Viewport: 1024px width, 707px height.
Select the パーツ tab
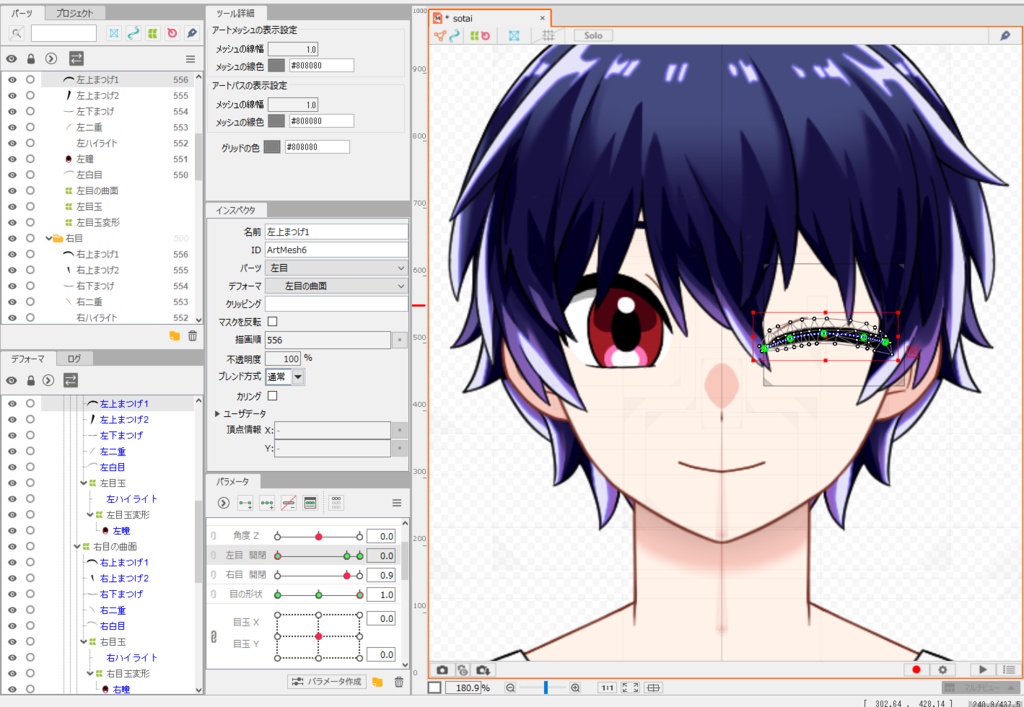click(x=22, y=12)
